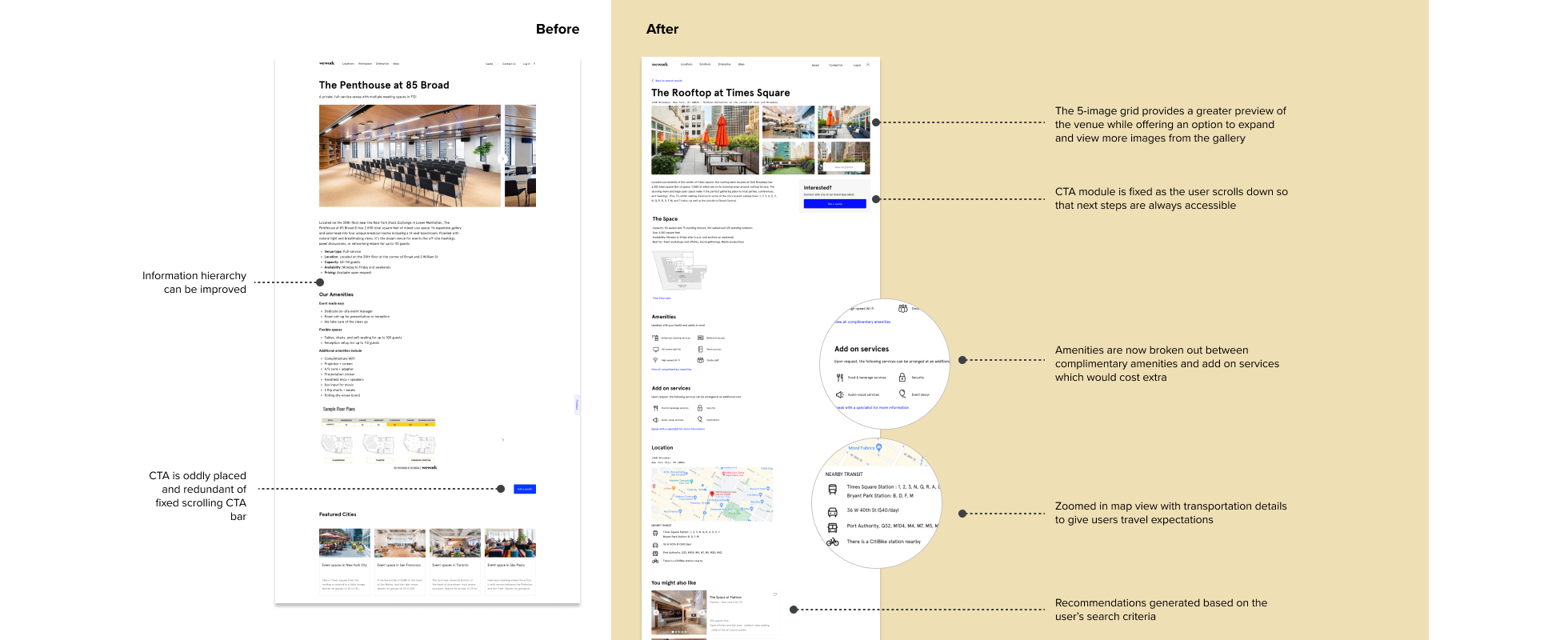This screenshot has width=1568, height=640.
Task: Click The Space at Flatiron card photo
Action: tap(679, 613)
